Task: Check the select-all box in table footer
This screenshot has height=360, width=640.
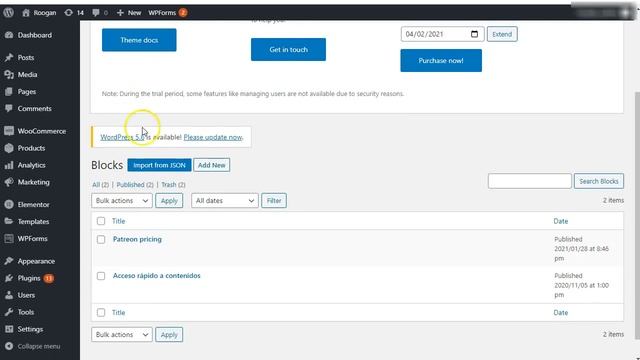Action: pos(101,313)
